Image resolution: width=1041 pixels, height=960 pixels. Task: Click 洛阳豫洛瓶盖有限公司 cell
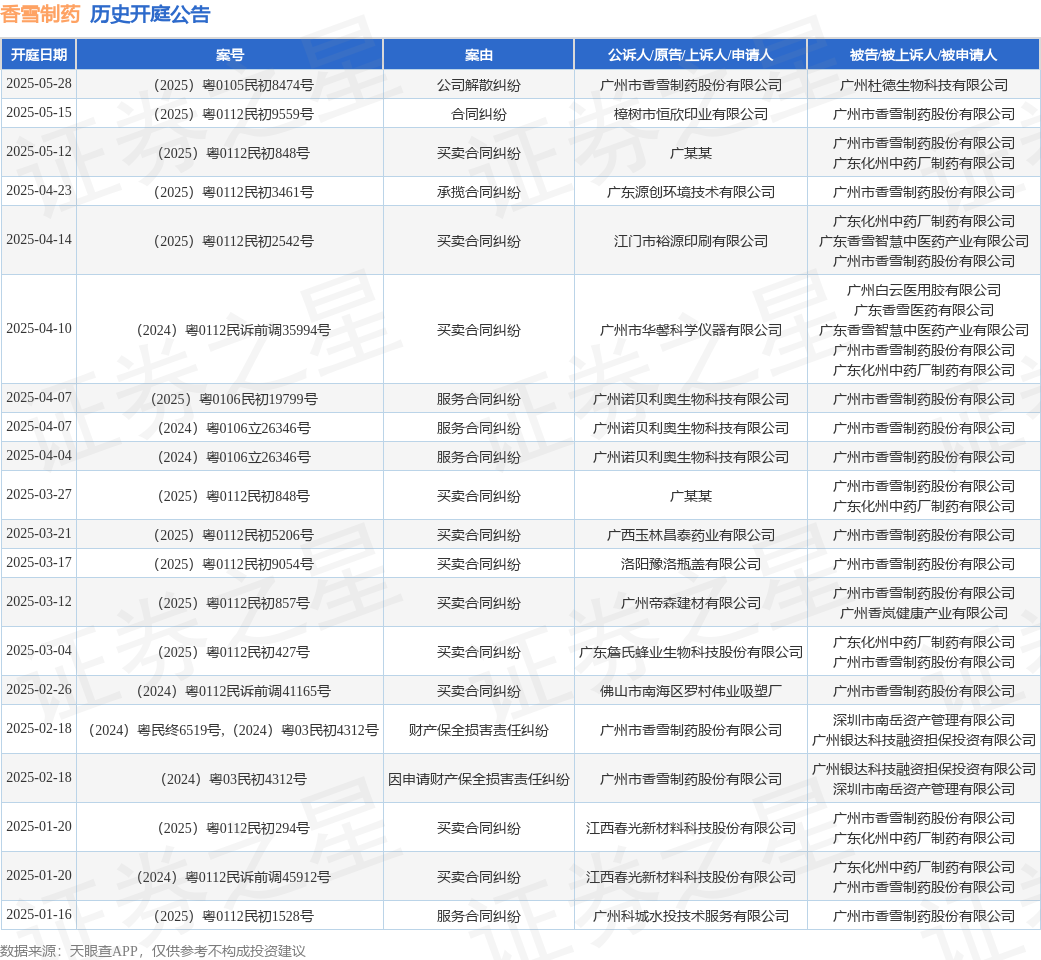tap(690, 564)
